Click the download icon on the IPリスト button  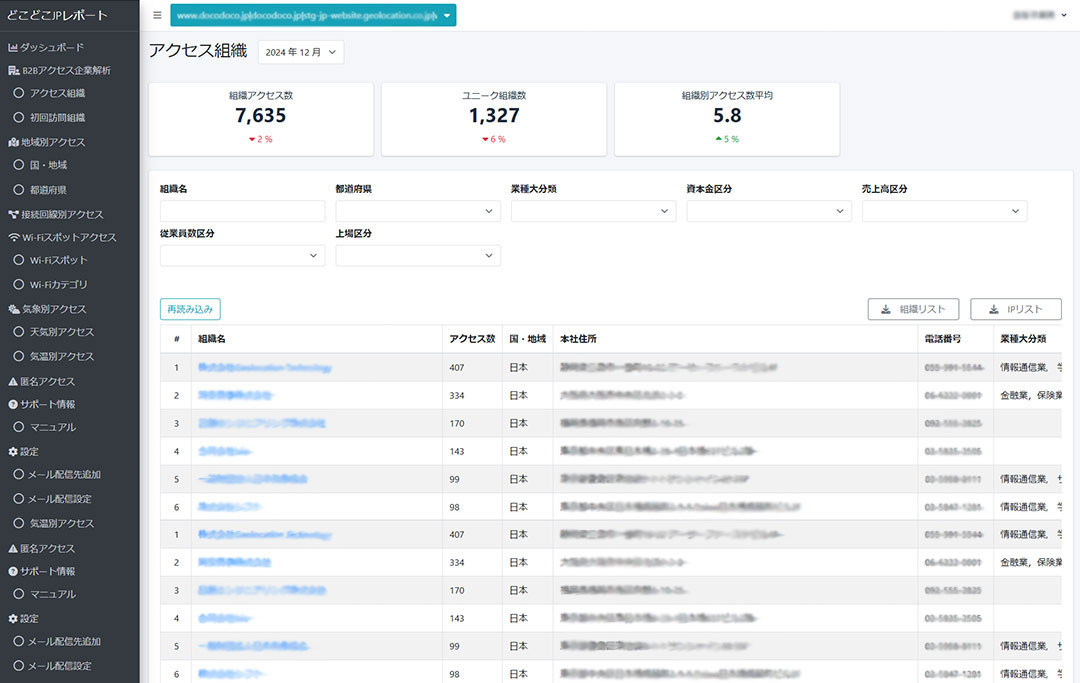[x=995, y=310]
